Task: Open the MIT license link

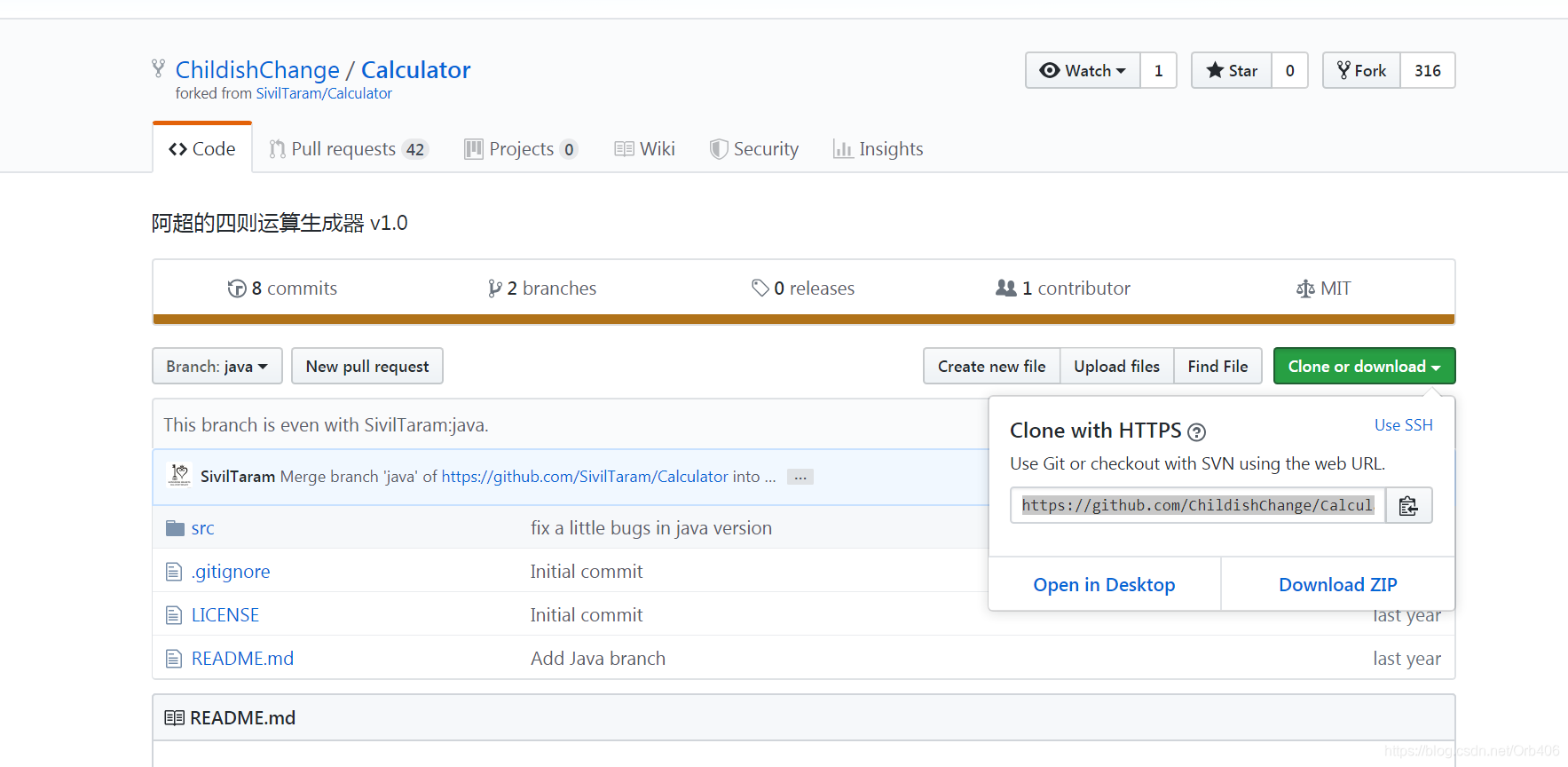Action: [1323, 289]
